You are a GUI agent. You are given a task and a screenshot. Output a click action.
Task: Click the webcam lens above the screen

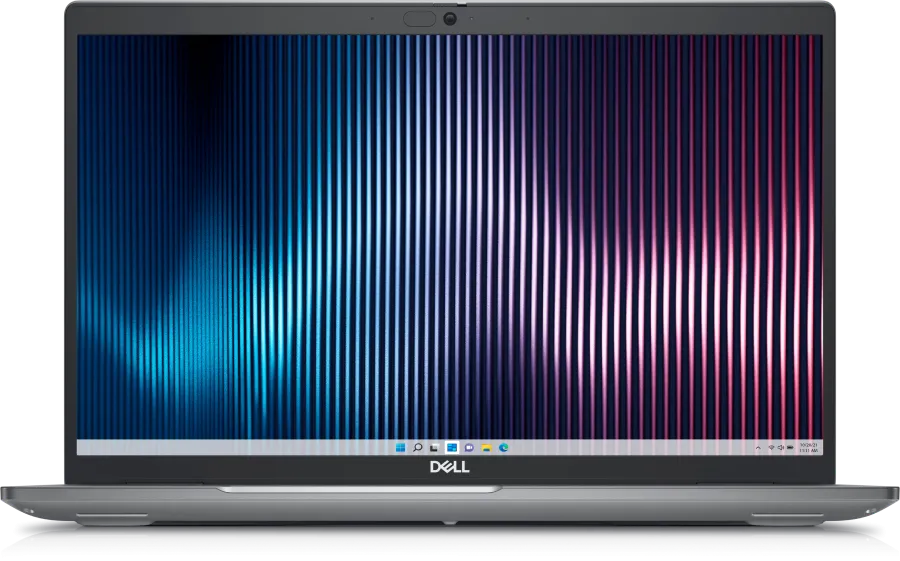pyautogui.click(x=450, y=18)
